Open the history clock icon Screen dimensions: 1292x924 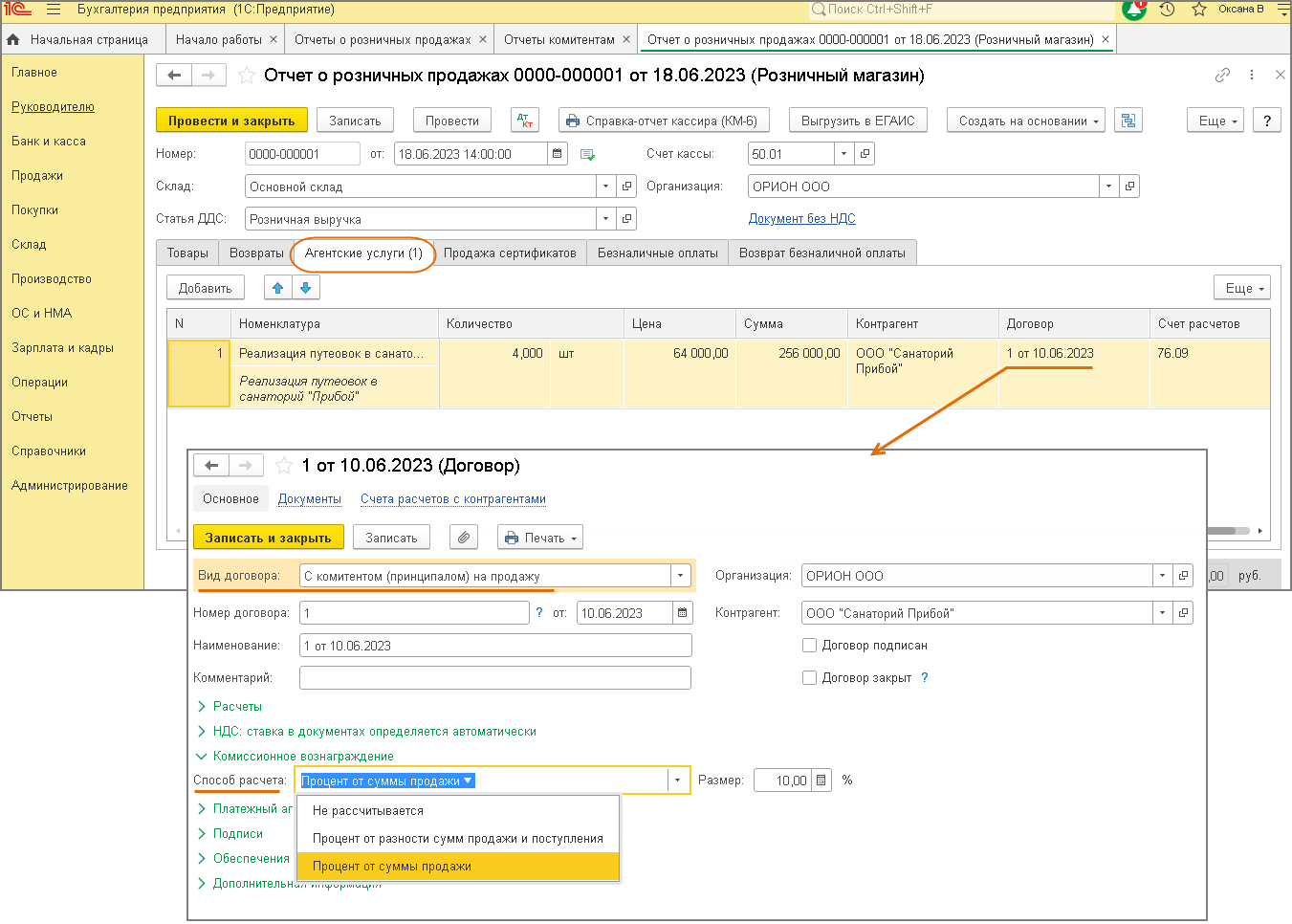click(1167, 10)
